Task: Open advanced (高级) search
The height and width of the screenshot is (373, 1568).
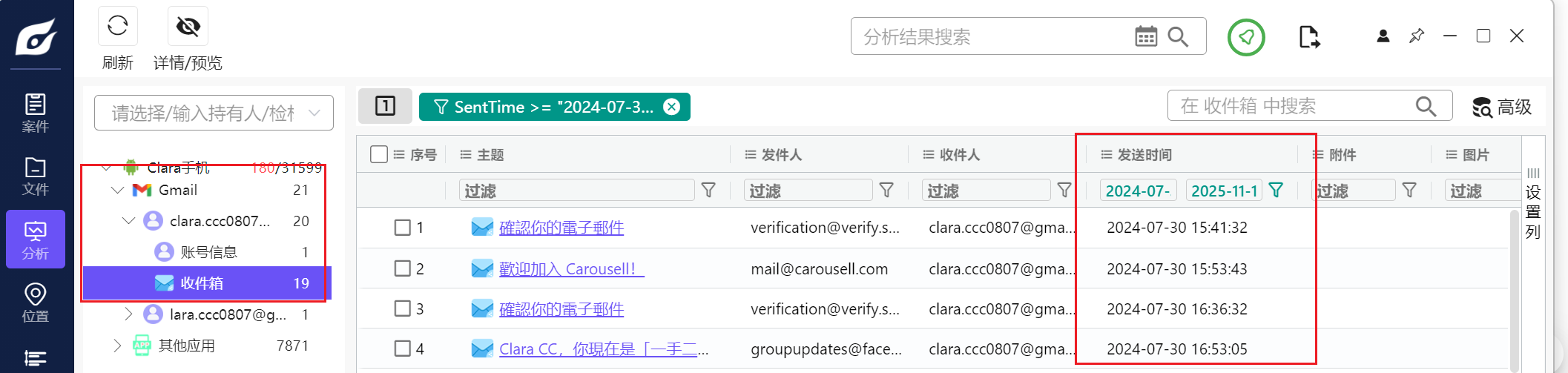Action: [1502, 108]
